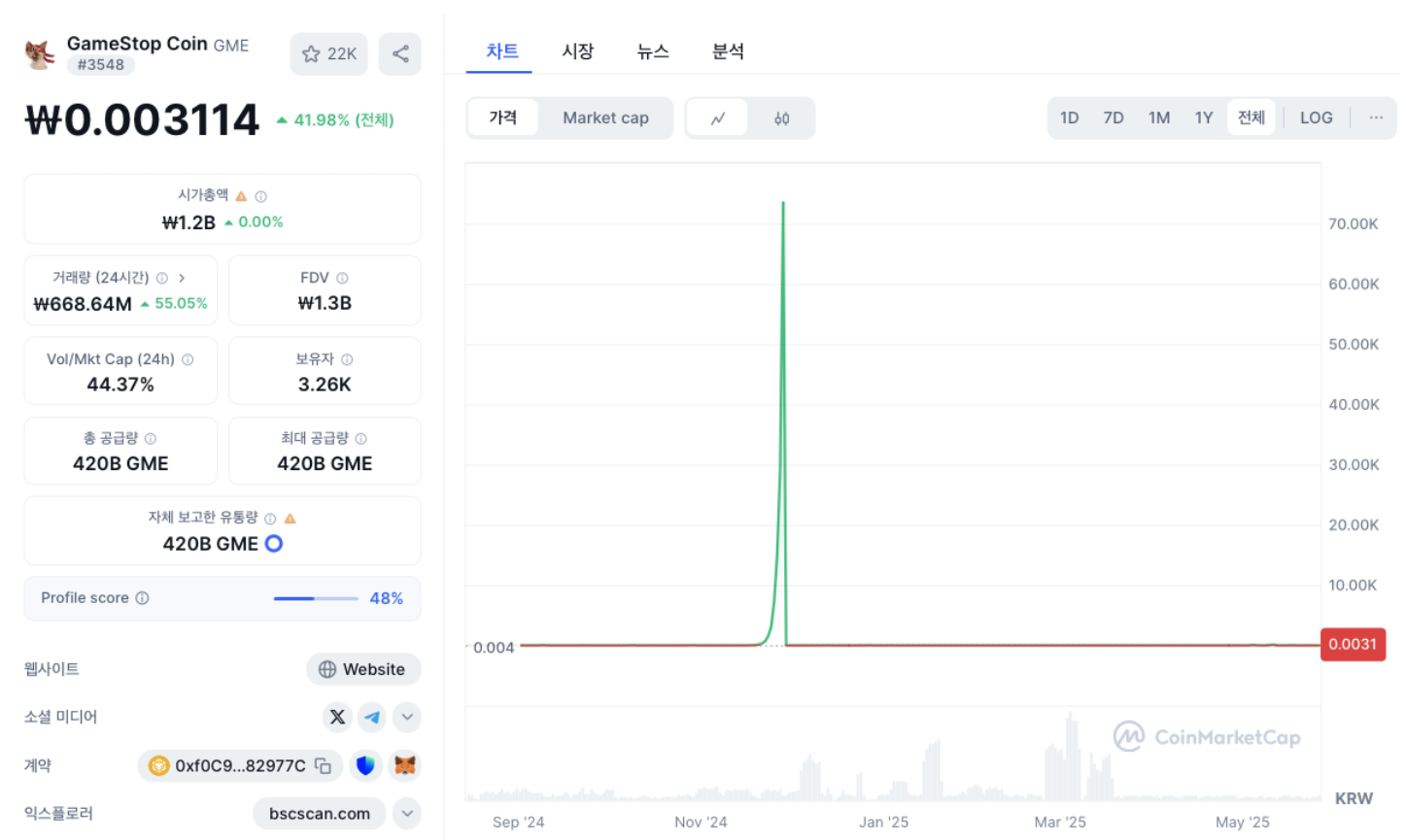Click the 41.98% (전체) change text

pos(343,120)
